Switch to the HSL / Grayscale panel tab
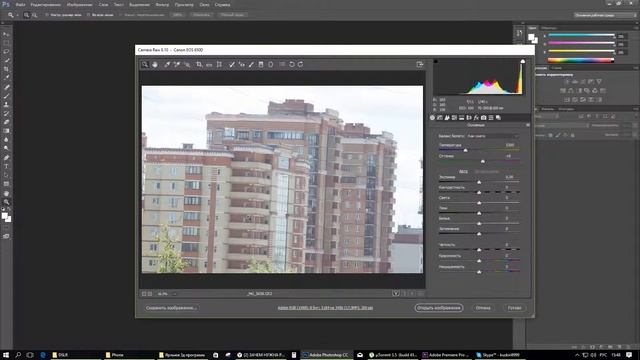This screenshot has width=640, height=360. point(455,118)
